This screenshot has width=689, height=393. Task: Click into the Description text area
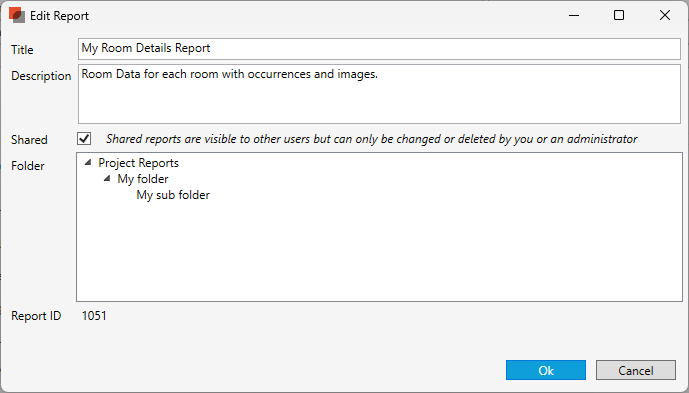[379, 94]
